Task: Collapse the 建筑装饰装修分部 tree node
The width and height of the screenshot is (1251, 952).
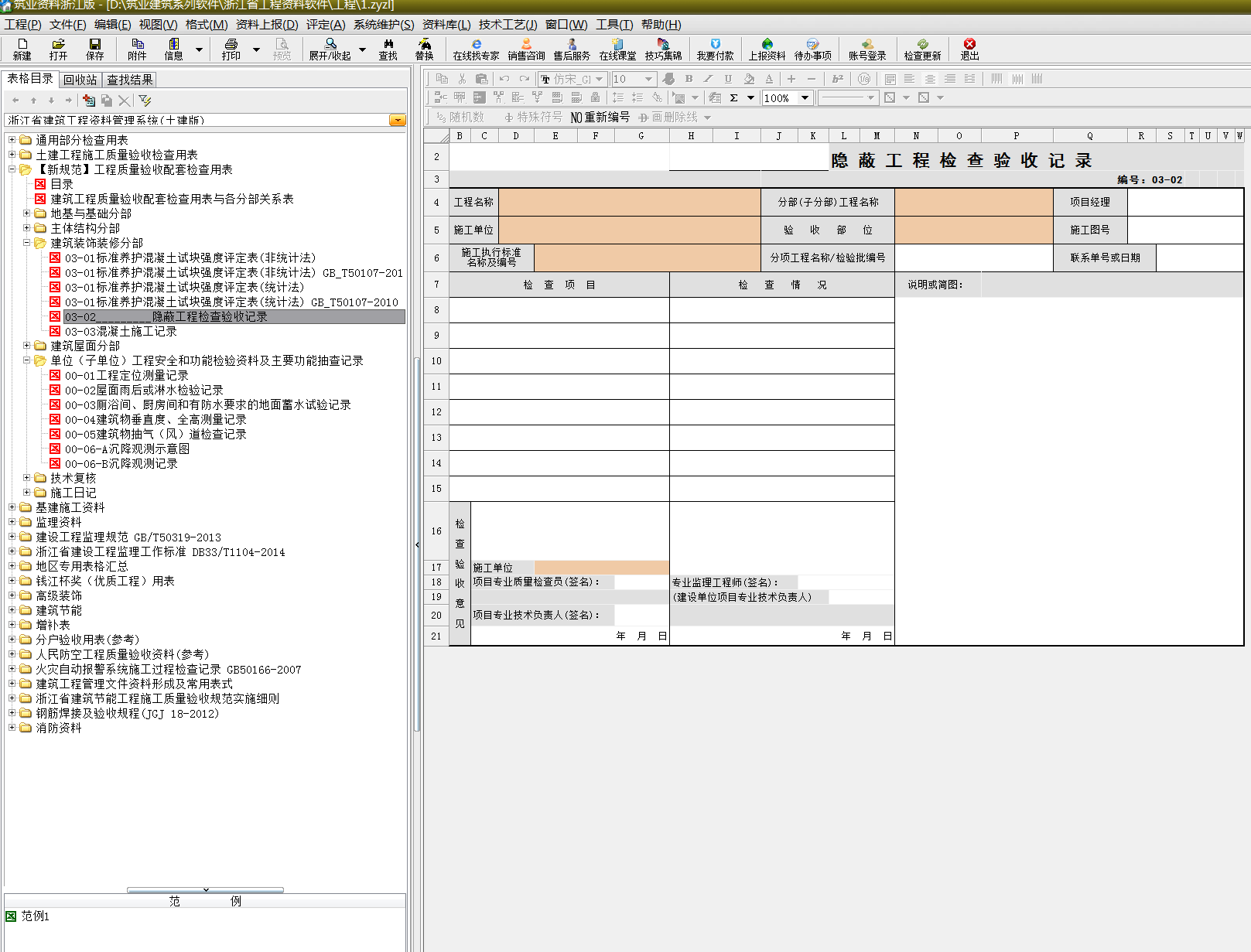Action: (27, 243)
